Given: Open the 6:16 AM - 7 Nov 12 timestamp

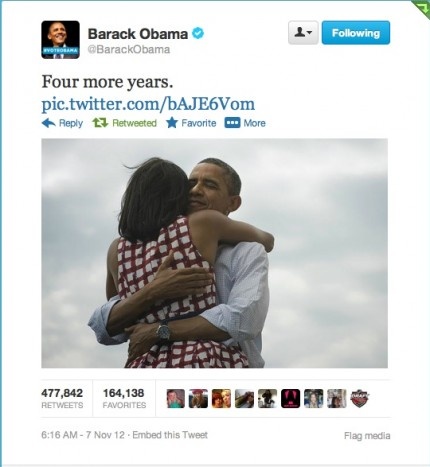Looking at the screenshot, I should coord(83,435).
